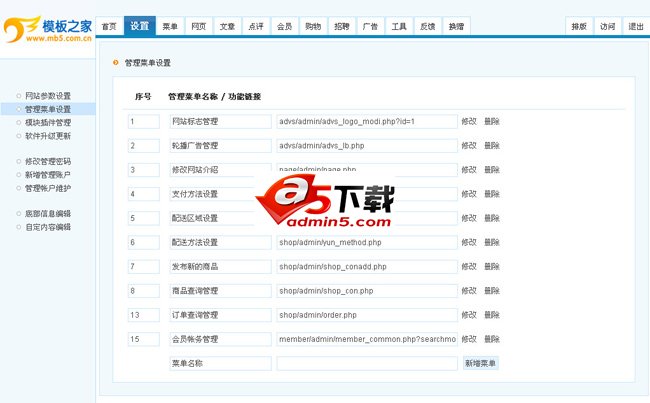Click the shop/admin/shop_con.php link field
This screenshot has height=403, width=650.
pos(367,291)
